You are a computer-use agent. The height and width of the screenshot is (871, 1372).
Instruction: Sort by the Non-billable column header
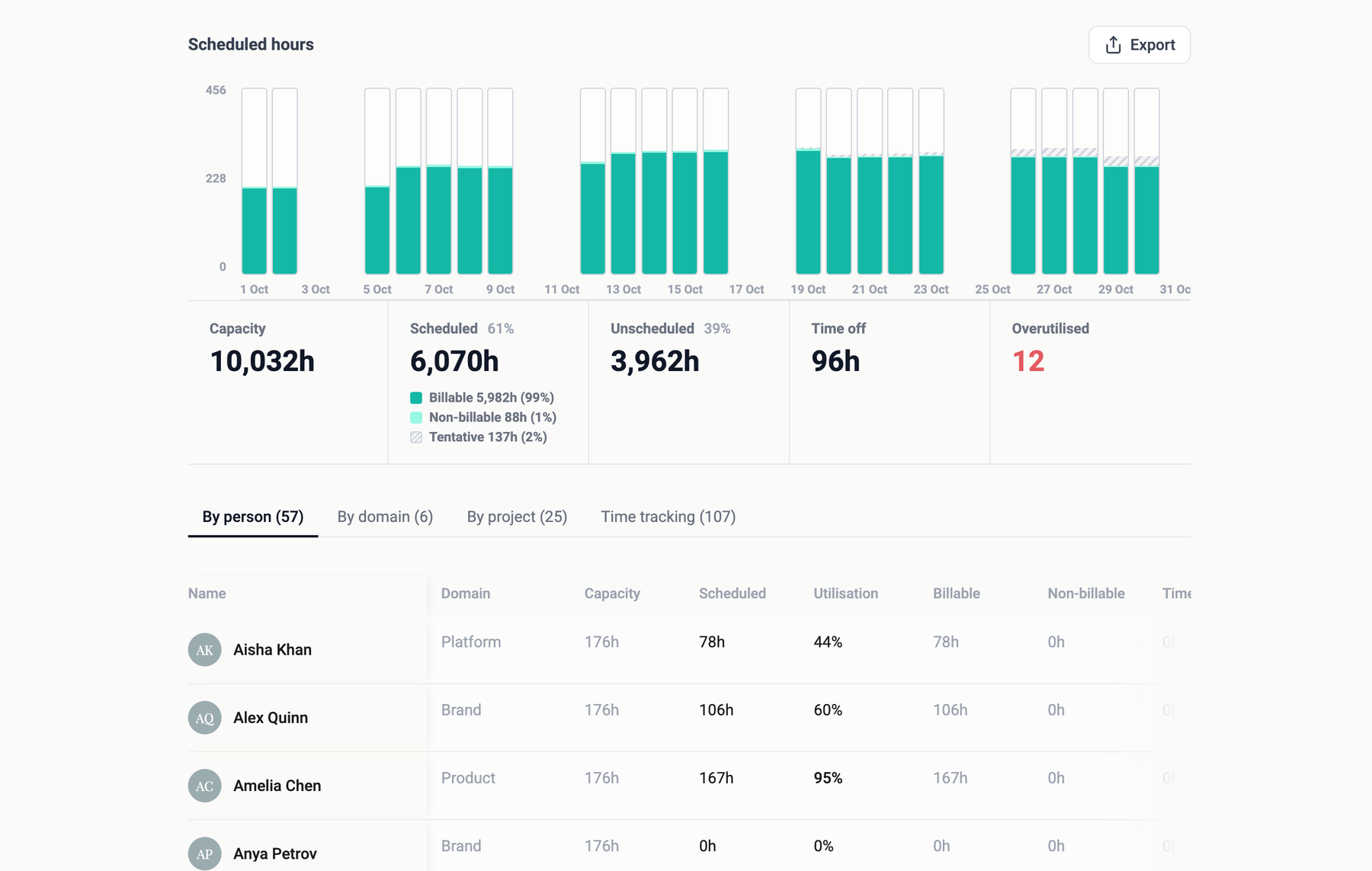tap(1086, 594)
